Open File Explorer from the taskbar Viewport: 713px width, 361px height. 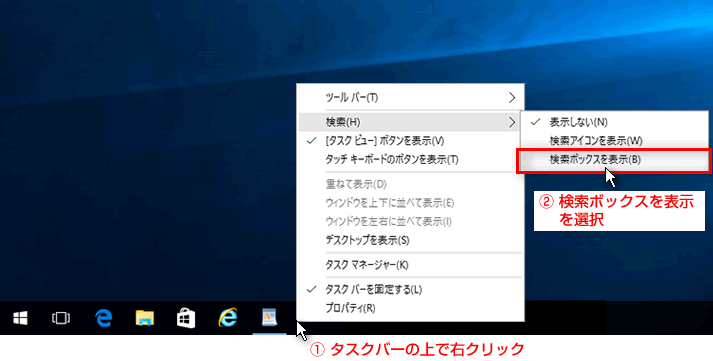pos(145,318)
